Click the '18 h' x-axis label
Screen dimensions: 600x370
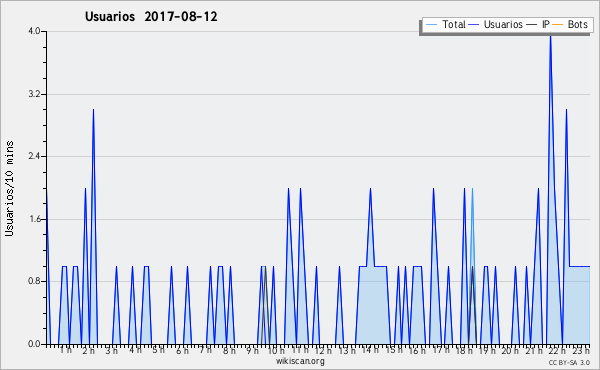(x=464, y=350)
